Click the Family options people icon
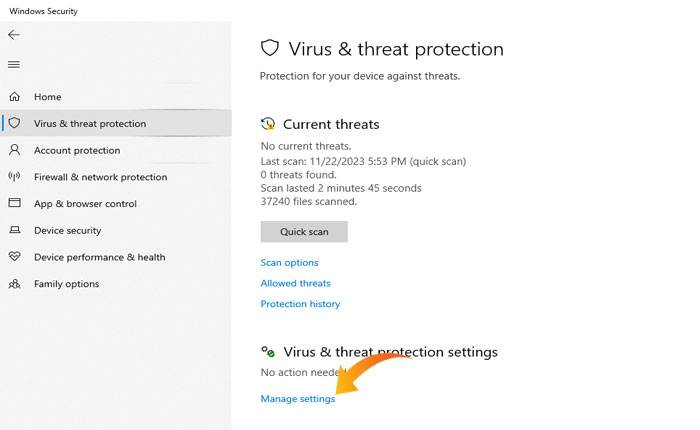 coord(15,284)
